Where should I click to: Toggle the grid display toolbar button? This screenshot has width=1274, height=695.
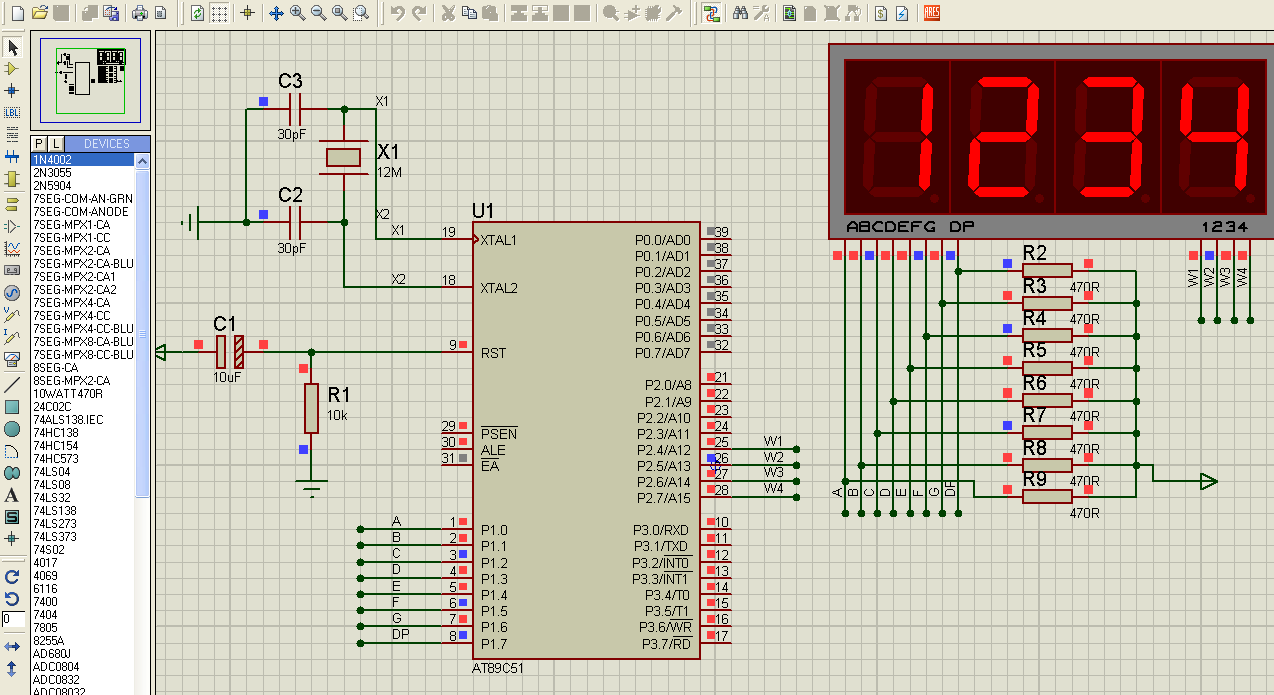pos(219,13)
